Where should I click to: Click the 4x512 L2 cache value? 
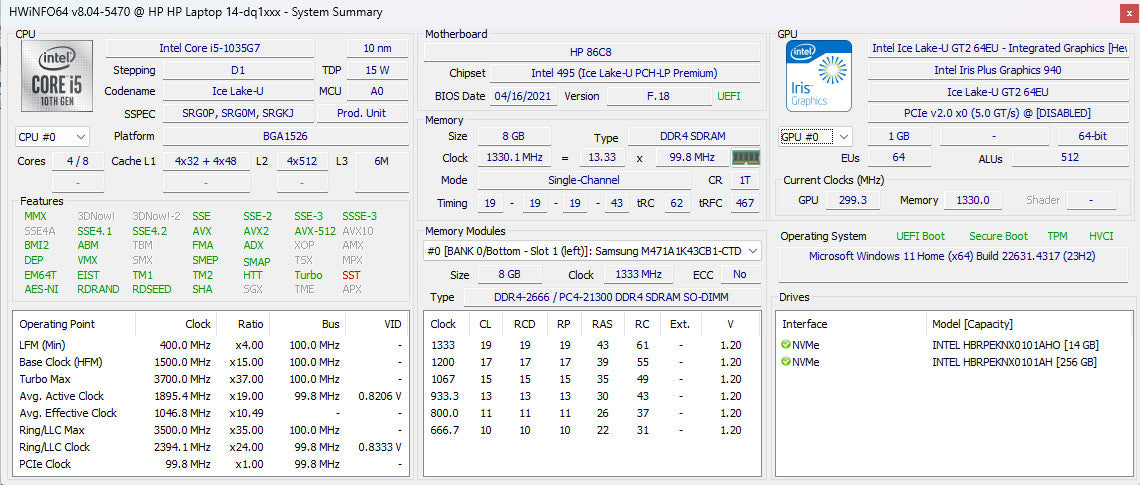coord(302,161)
